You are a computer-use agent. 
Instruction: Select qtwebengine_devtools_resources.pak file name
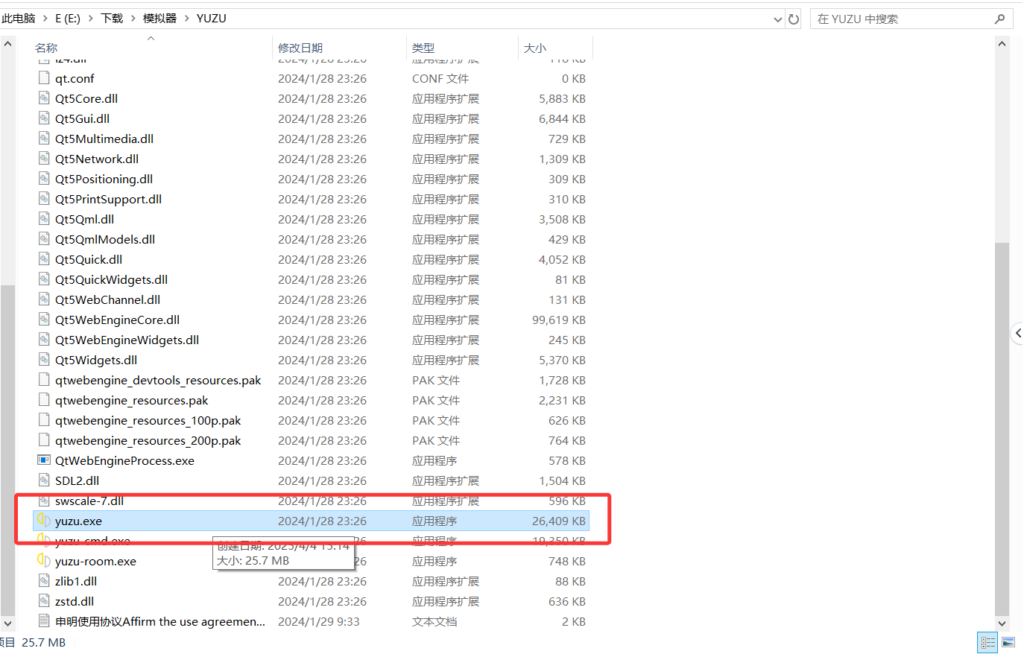coord(158,380)
